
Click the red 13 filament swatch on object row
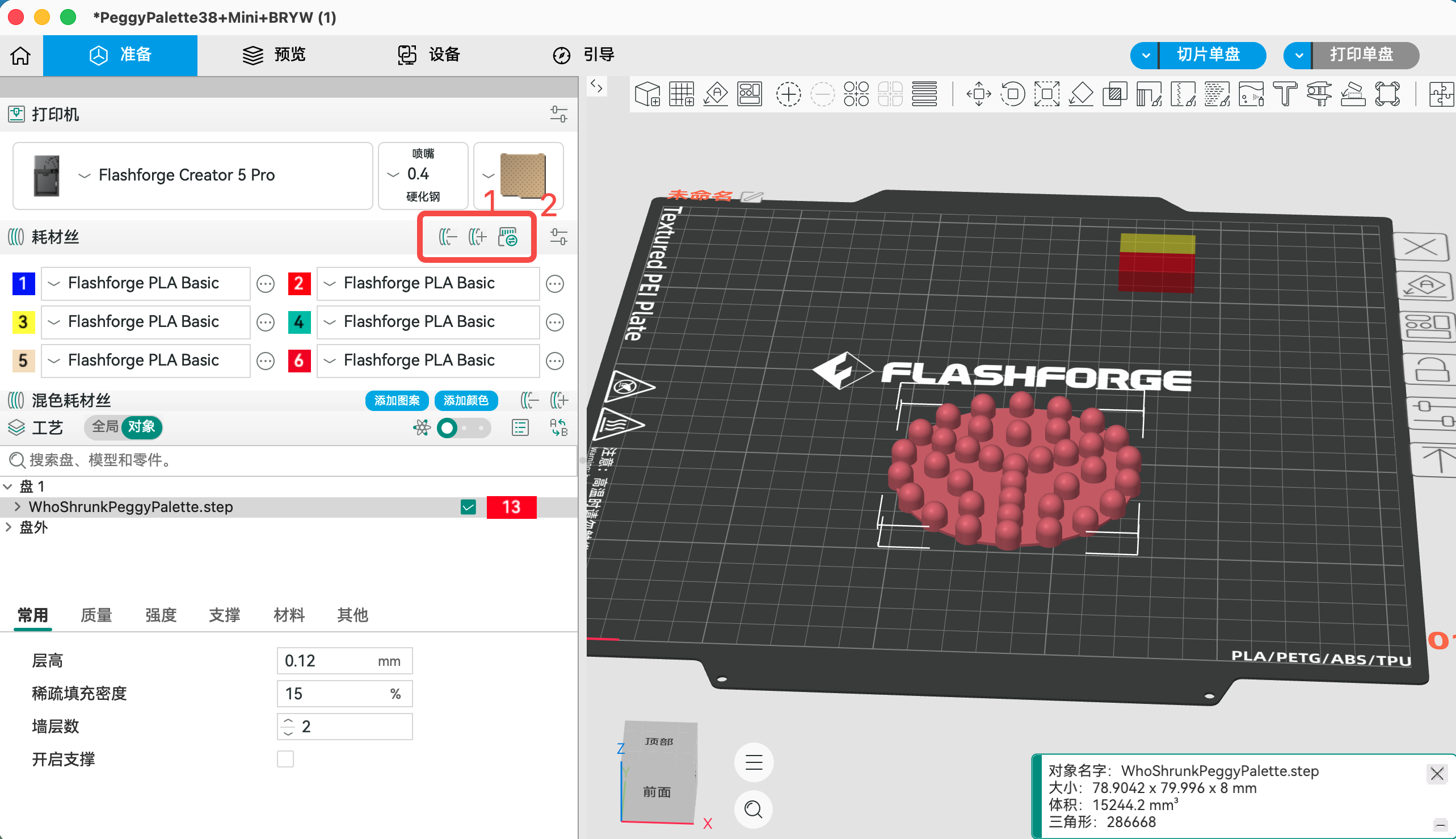511,507
